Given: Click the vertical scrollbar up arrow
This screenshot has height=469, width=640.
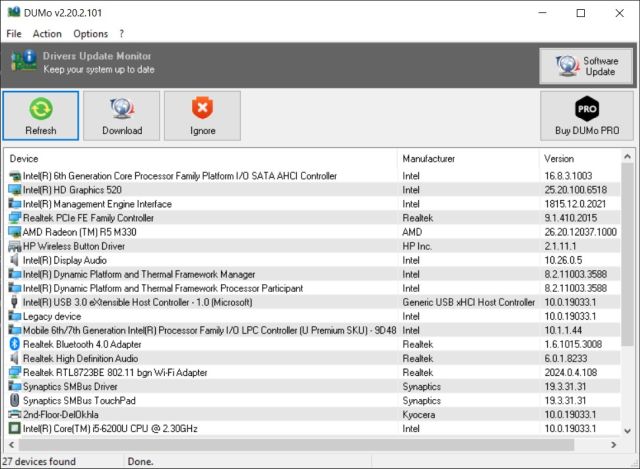Looking at the screenshot, I should 628,157.
